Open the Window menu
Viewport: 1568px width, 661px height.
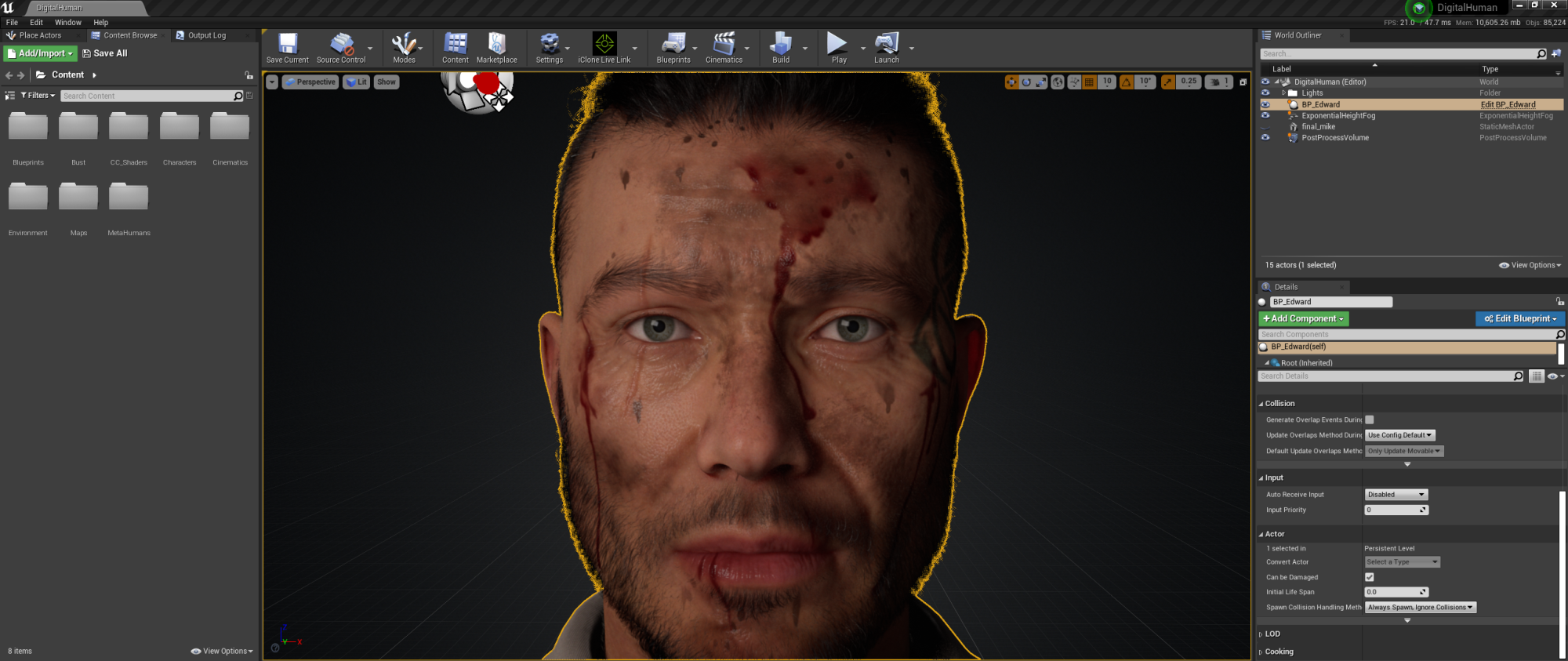[68, 23]
